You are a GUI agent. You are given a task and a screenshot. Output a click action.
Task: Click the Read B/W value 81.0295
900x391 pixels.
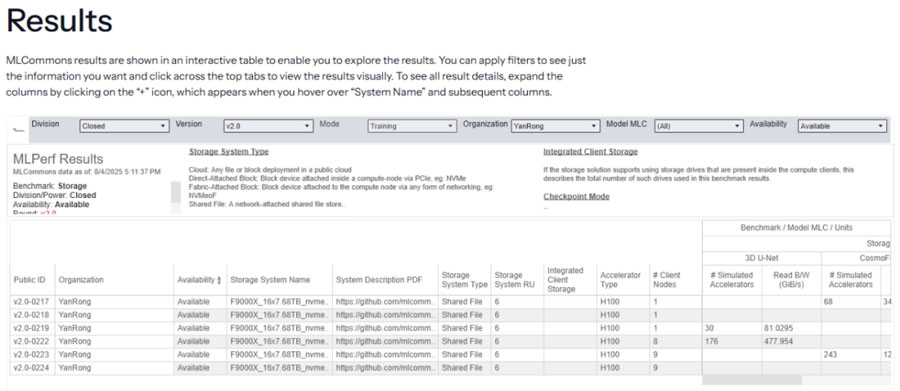[x=779, y=328]
